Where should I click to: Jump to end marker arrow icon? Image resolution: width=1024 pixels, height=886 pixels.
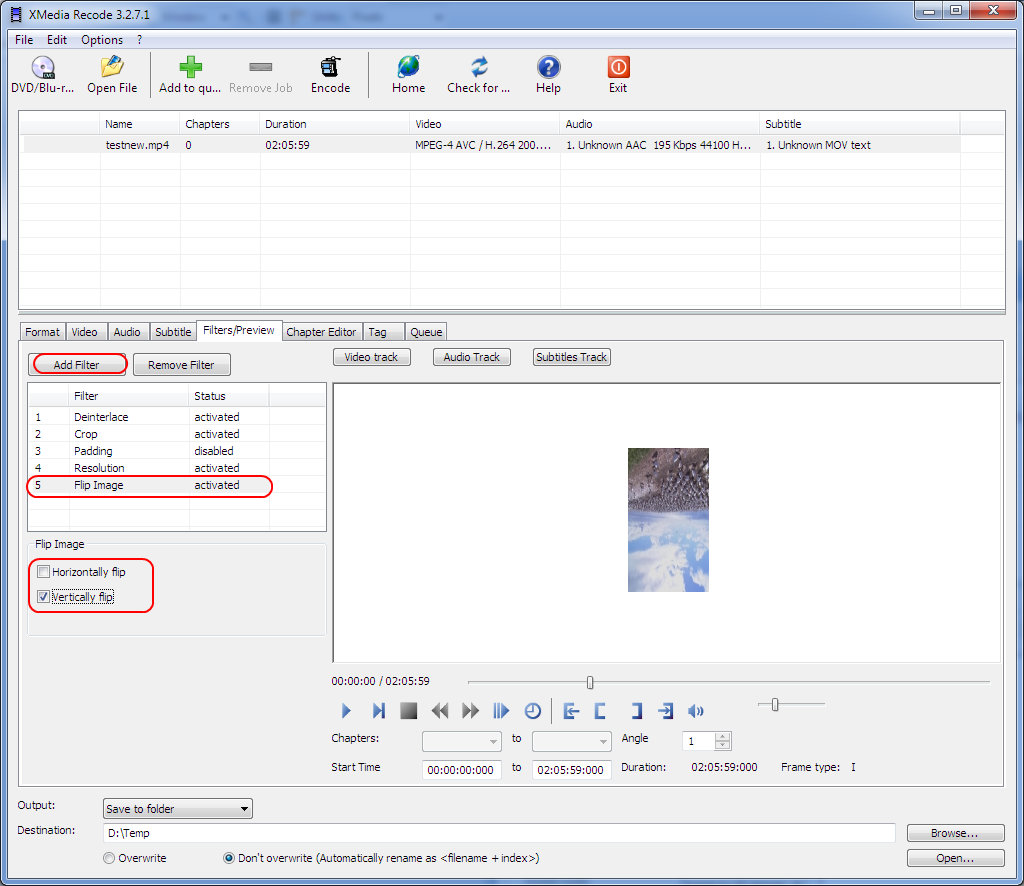coord(665,711)
